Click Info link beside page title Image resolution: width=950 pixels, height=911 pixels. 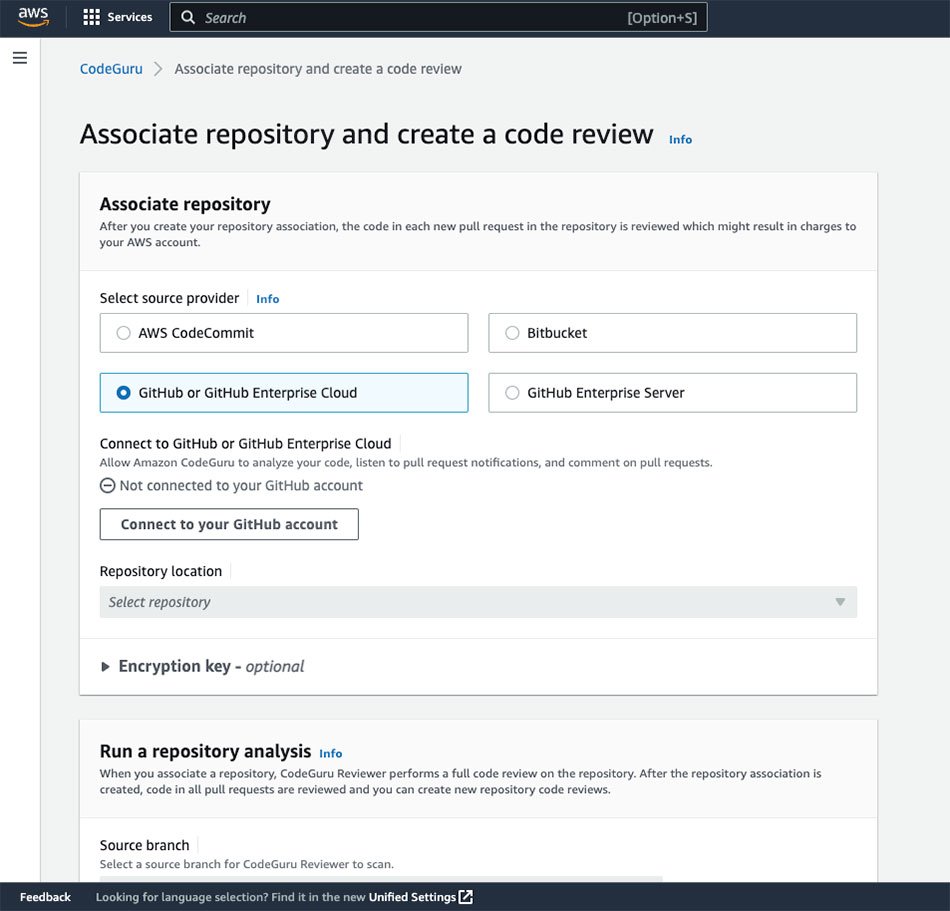tap(680, 140)
